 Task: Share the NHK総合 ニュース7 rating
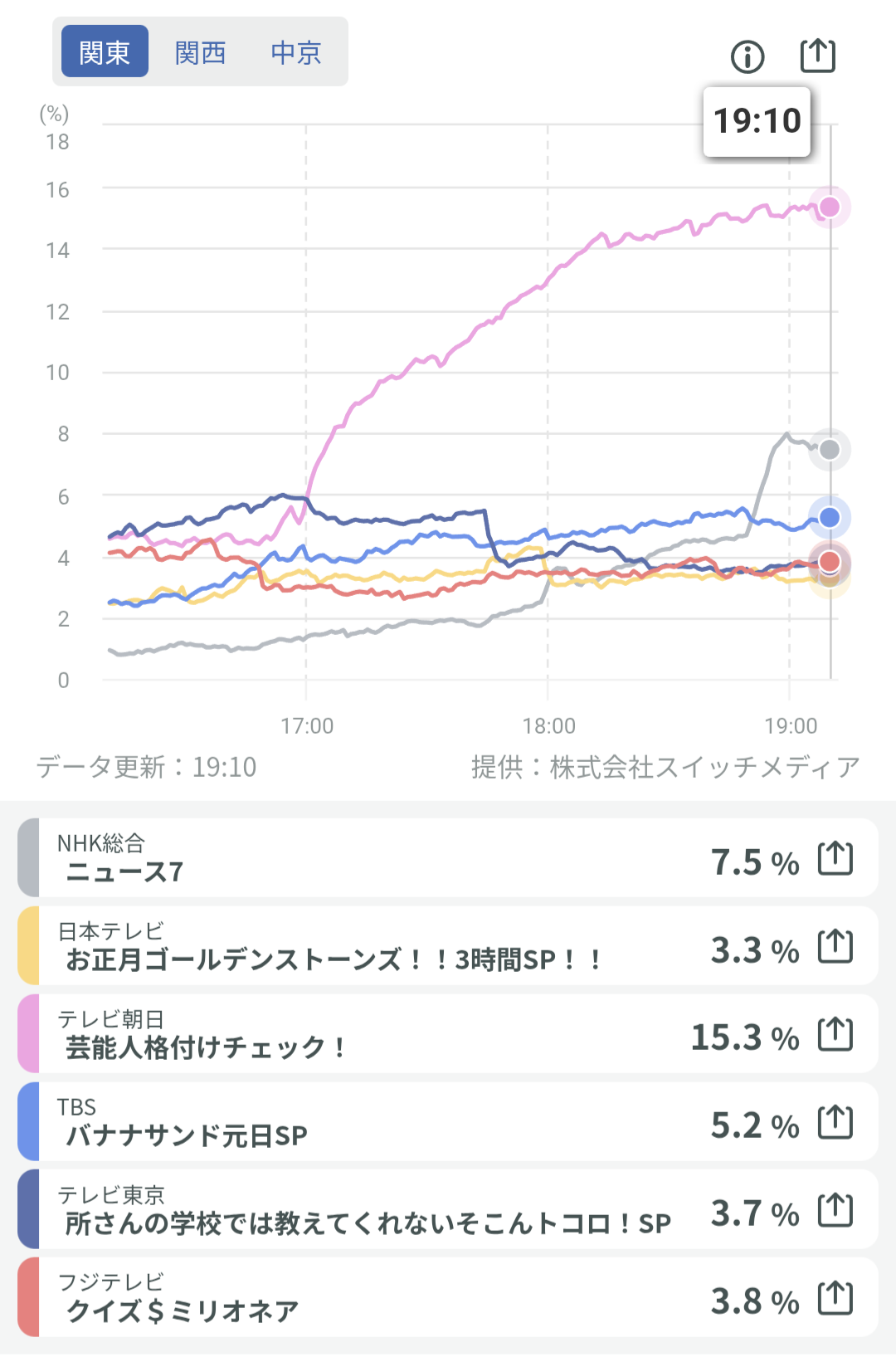click(x=835, y=858)
